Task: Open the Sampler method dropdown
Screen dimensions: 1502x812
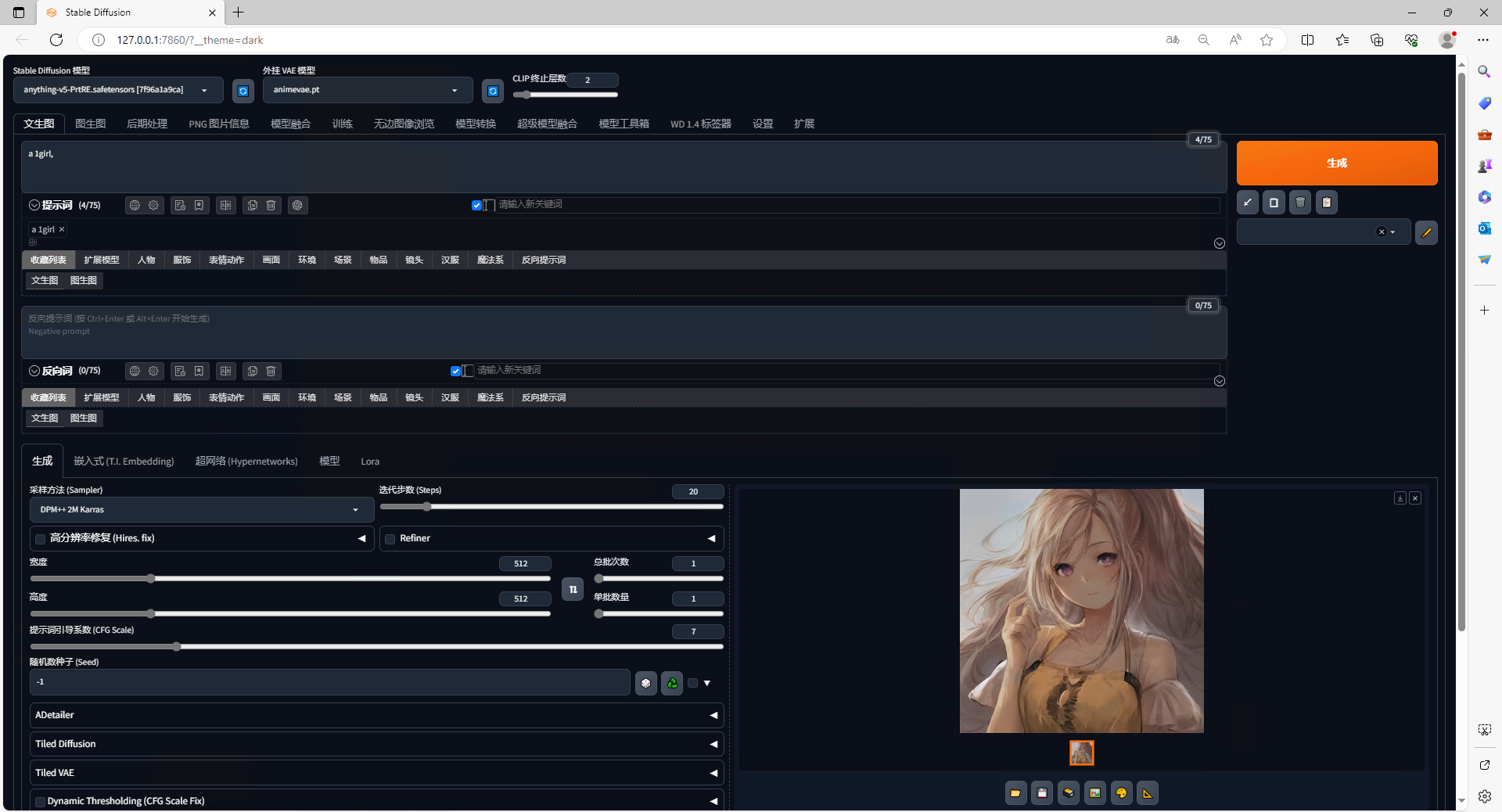Action: [202, 510]
